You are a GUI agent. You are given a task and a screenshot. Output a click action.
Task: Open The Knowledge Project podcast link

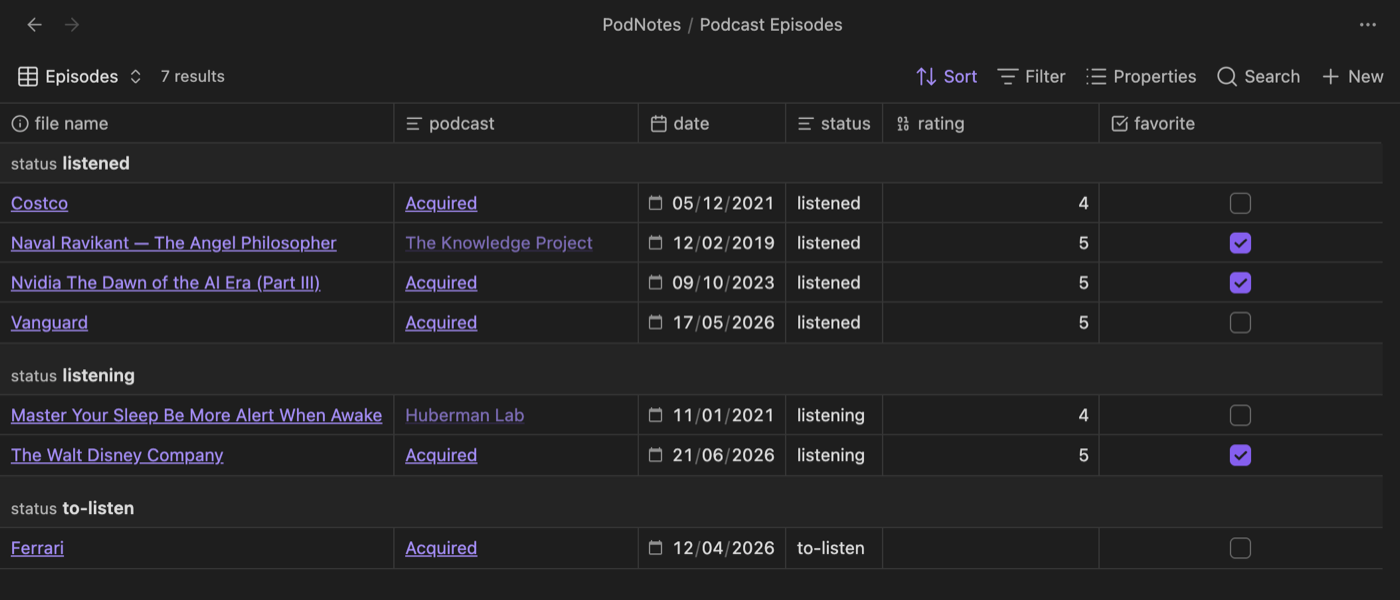pyautogui.click(x=499, y=243)
